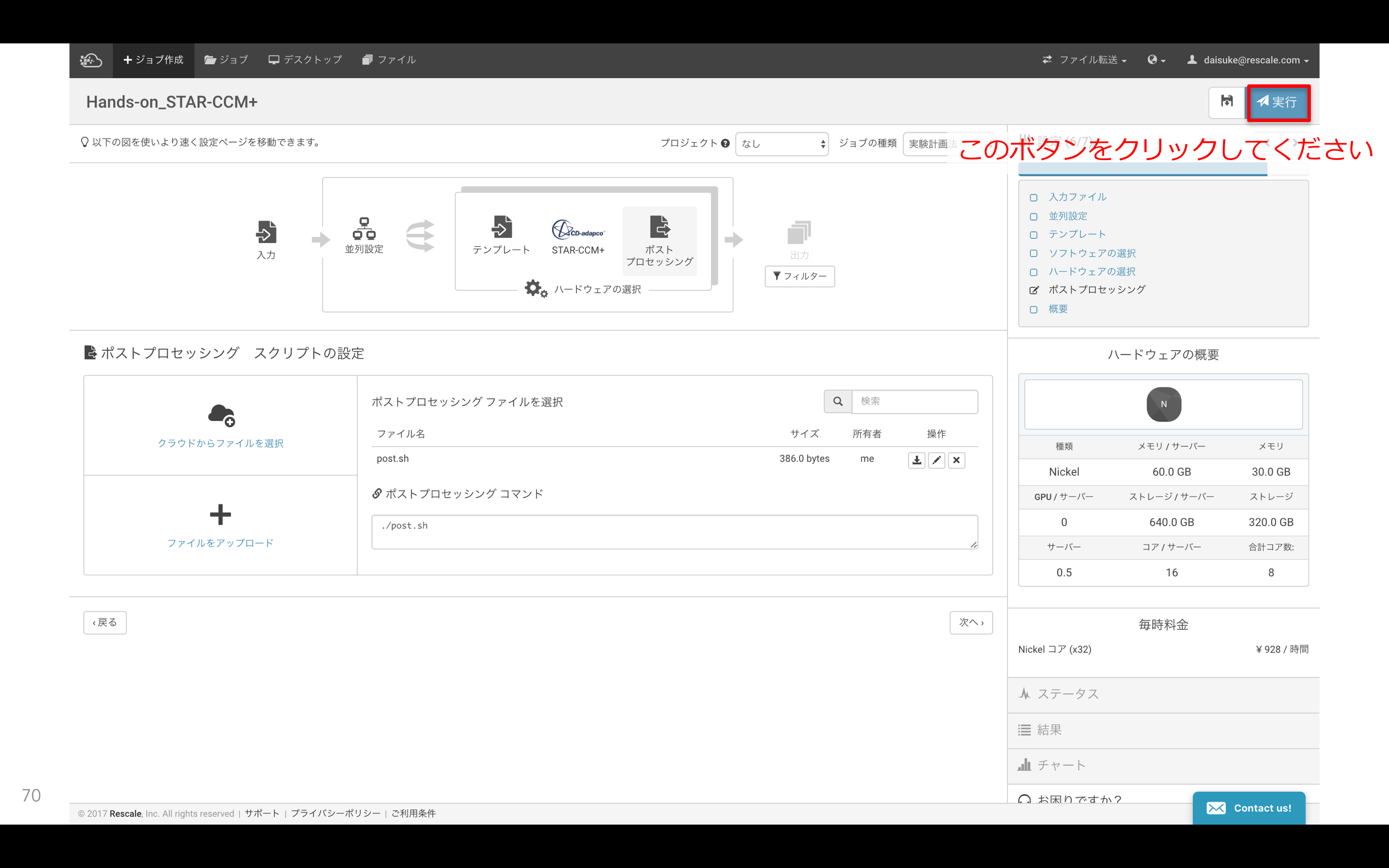Viewport: 1389px width, 868px height.
Task: Click the save job floppy icon
Action: [1226, 102]
